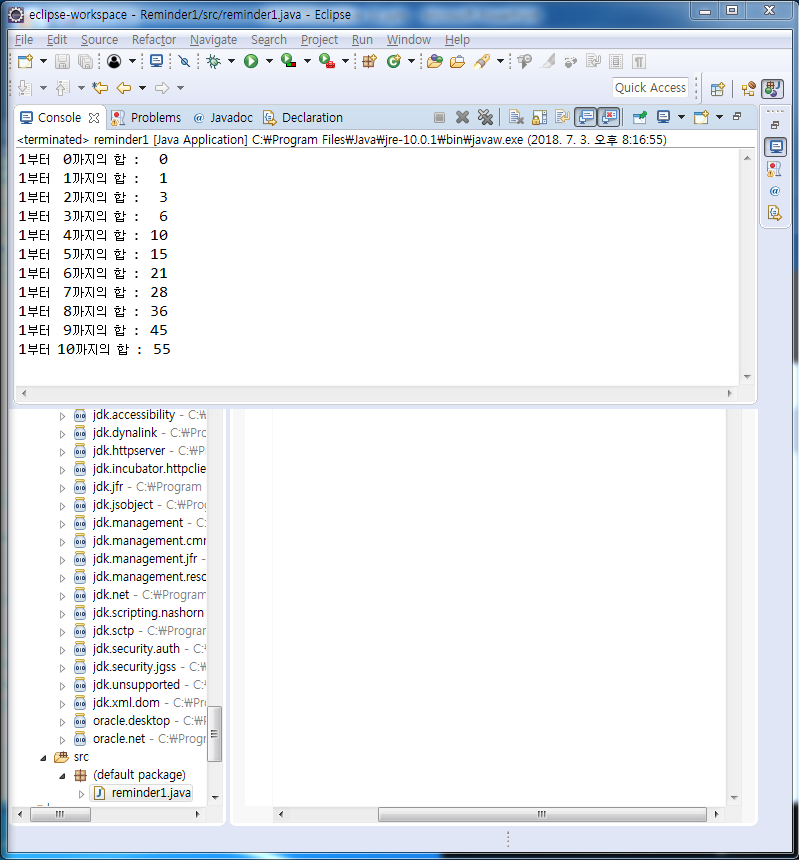Select reminder1.java in the package tree

click(x=143, y=793)
